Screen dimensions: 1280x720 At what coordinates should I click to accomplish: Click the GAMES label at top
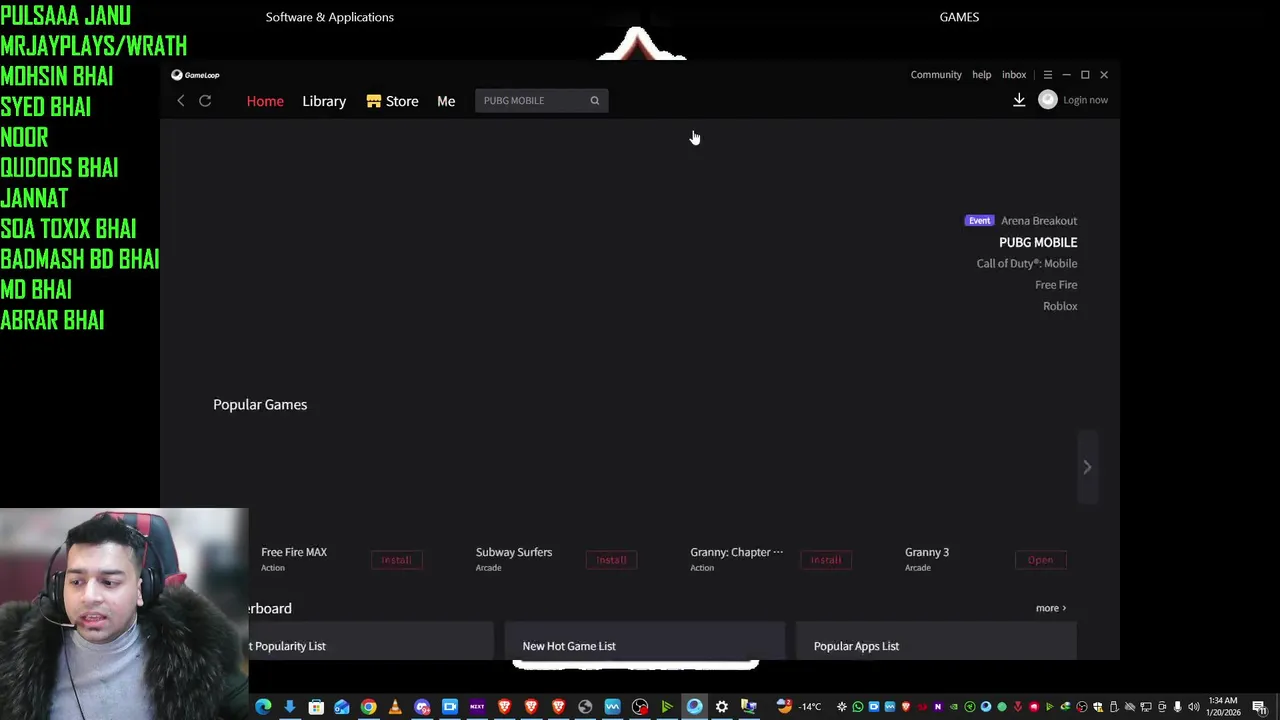(x=959, y=17)
